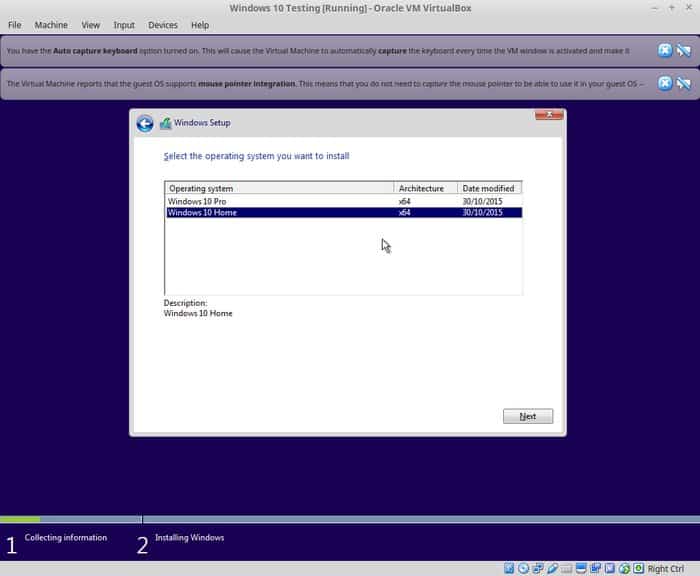Screen dimensions: 700x576
Task: Click the Collecting information step label
Action: [x=66, y=538]
